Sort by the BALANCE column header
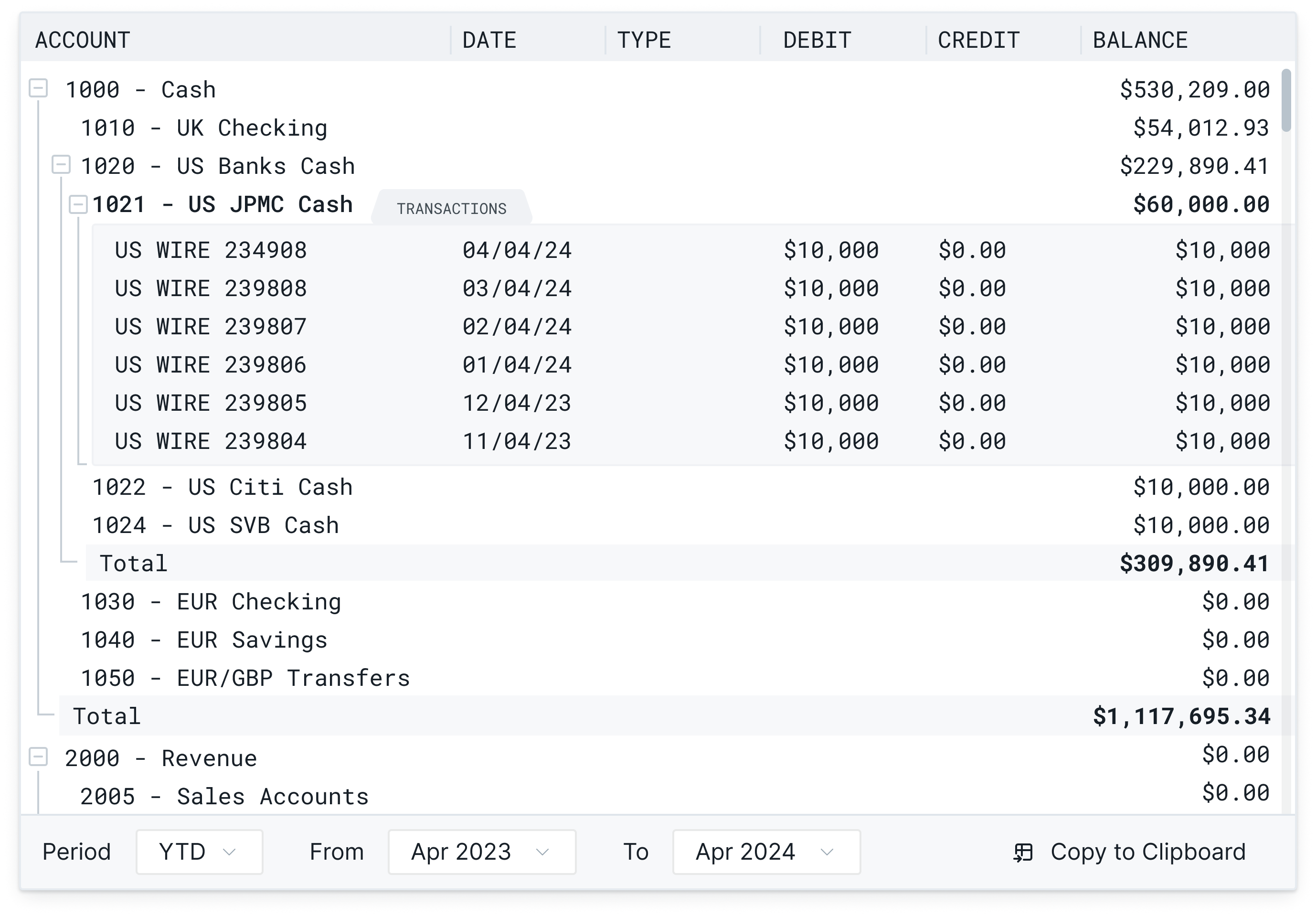This screenshot has width=1316, height=917. pos(1140,40)
